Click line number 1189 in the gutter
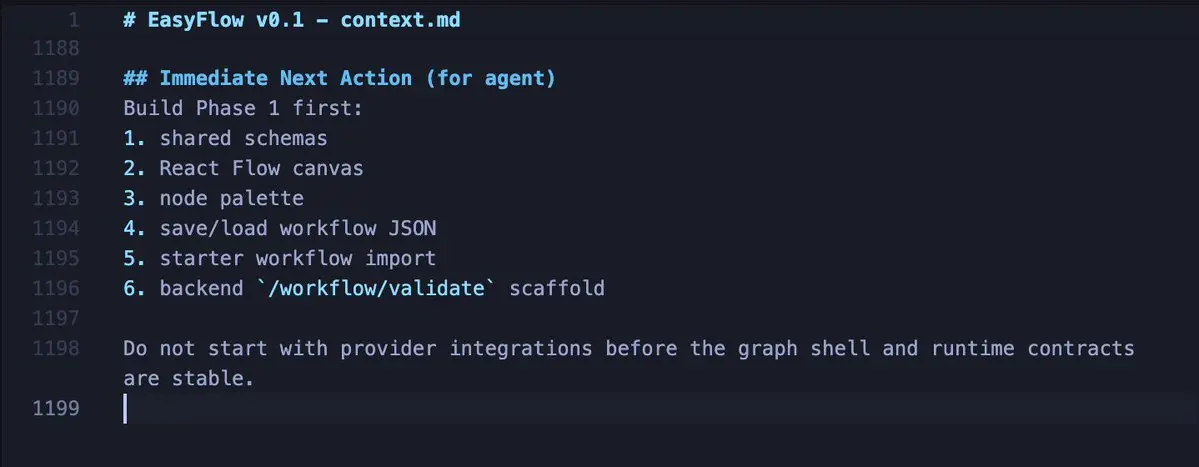This screenshot has width=1199, height=467. (56, 79)
